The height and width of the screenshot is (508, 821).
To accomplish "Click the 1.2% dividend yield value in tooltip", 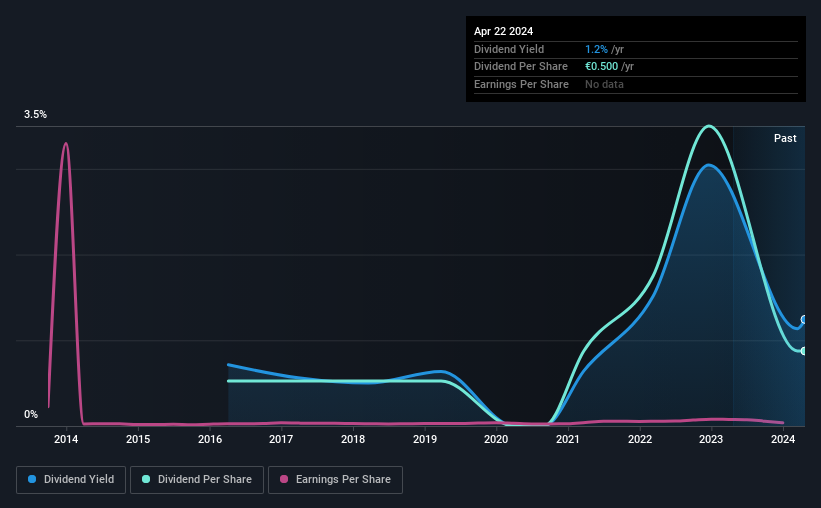I will (596, 49).
